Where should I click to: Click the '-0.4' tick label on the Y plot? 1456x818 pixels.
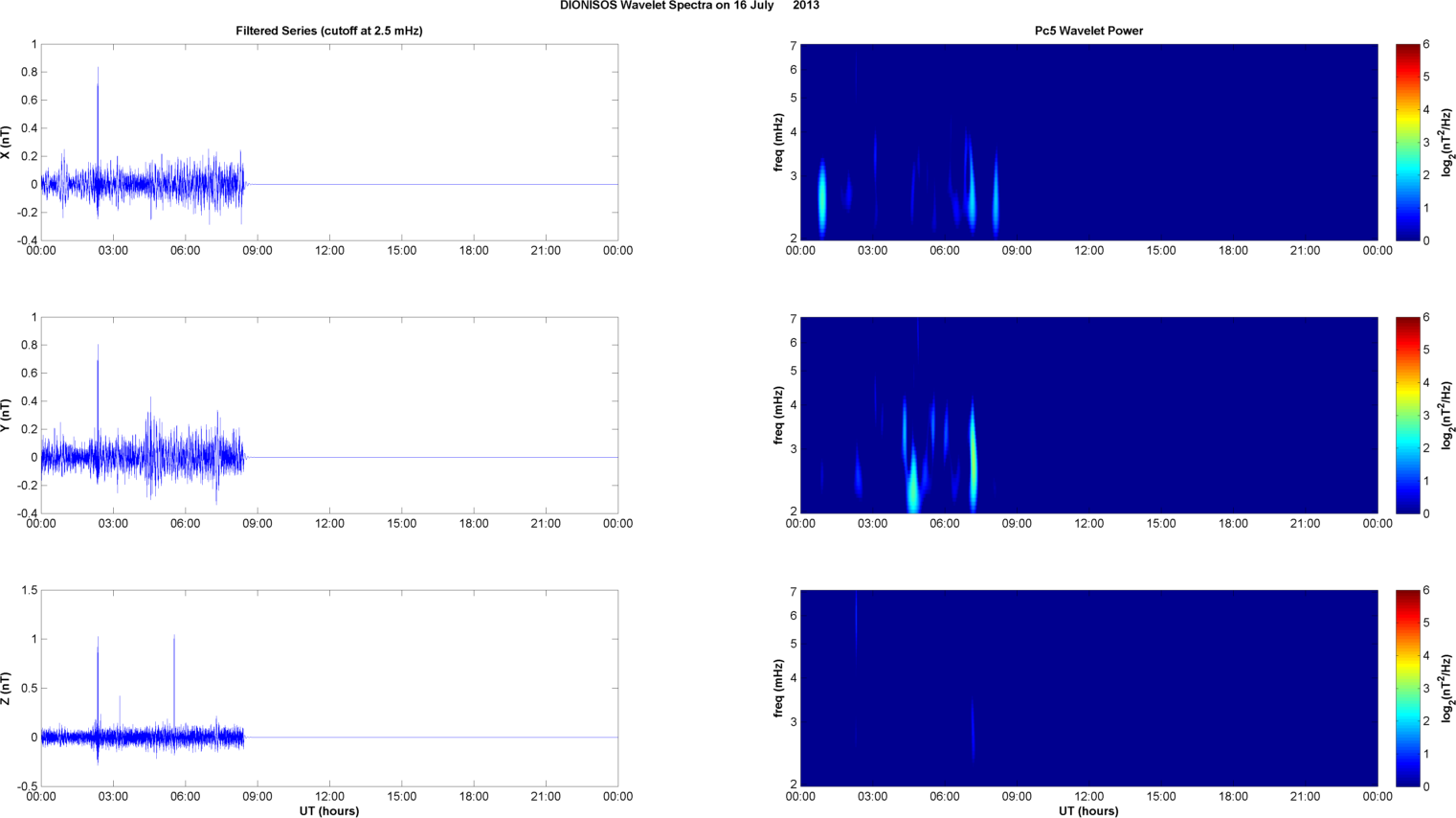(x=27, y=513)
